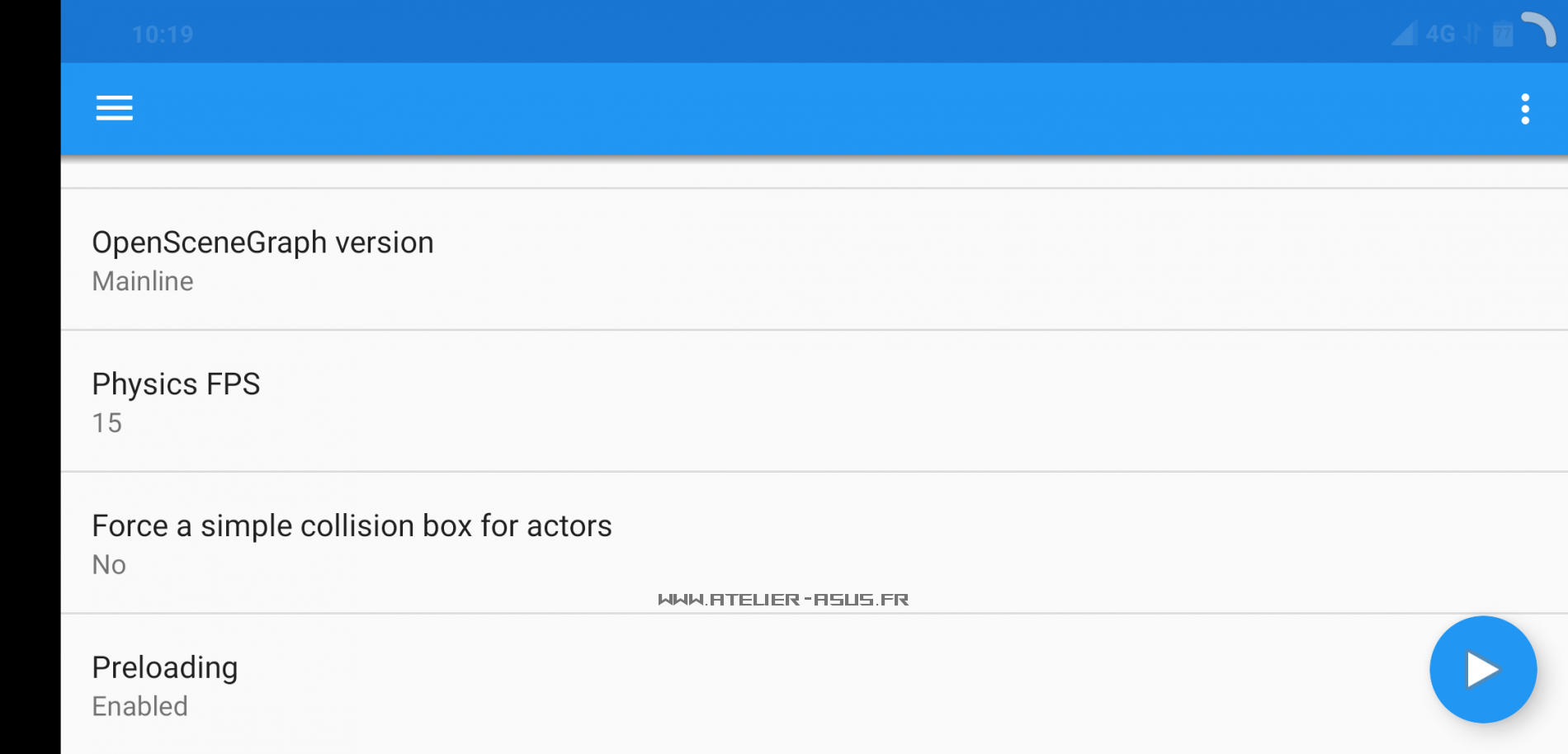This screenshot has width=1568, height=754.
Task: Tap the Physics FPS value 15
Action: coord(107,423)
